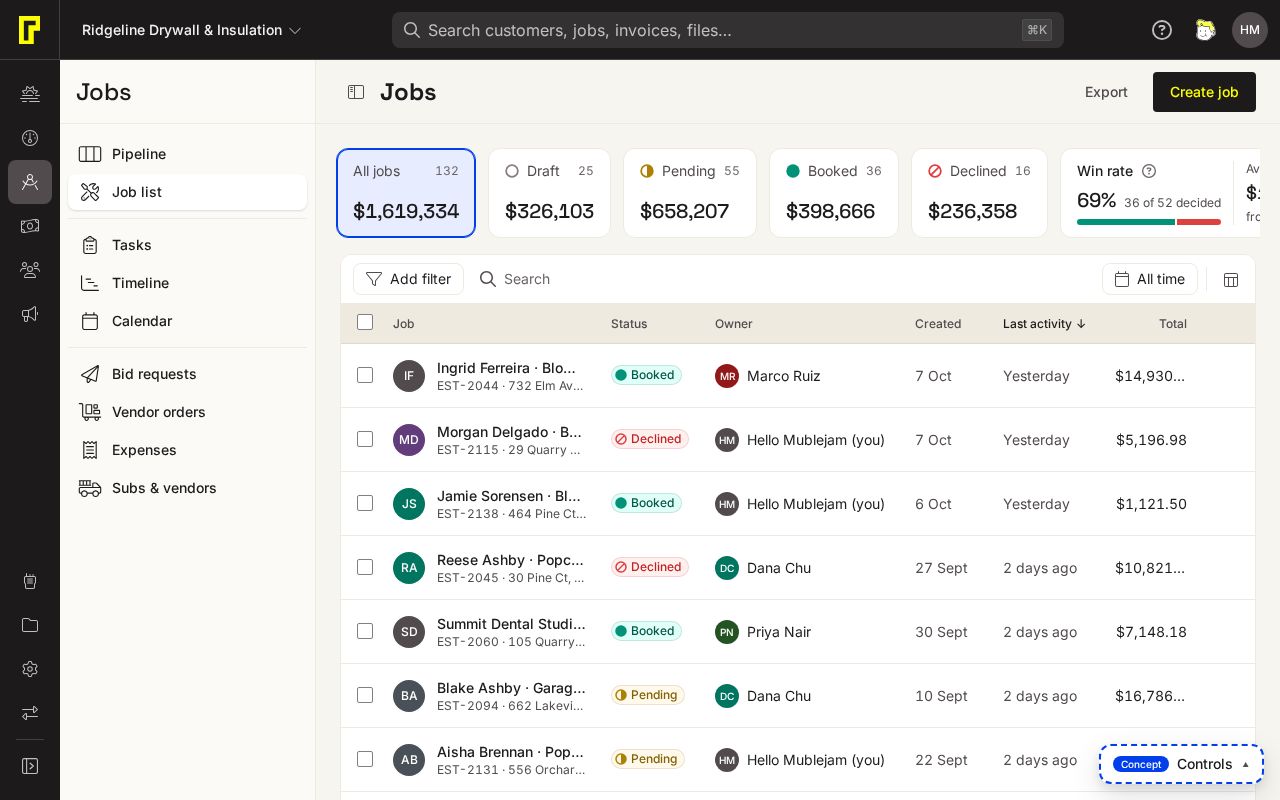Click the global search customers, jobs, invoices field
Viewport: 1280px width, 800px height.
pyautogui.click(x=728, y=30)
